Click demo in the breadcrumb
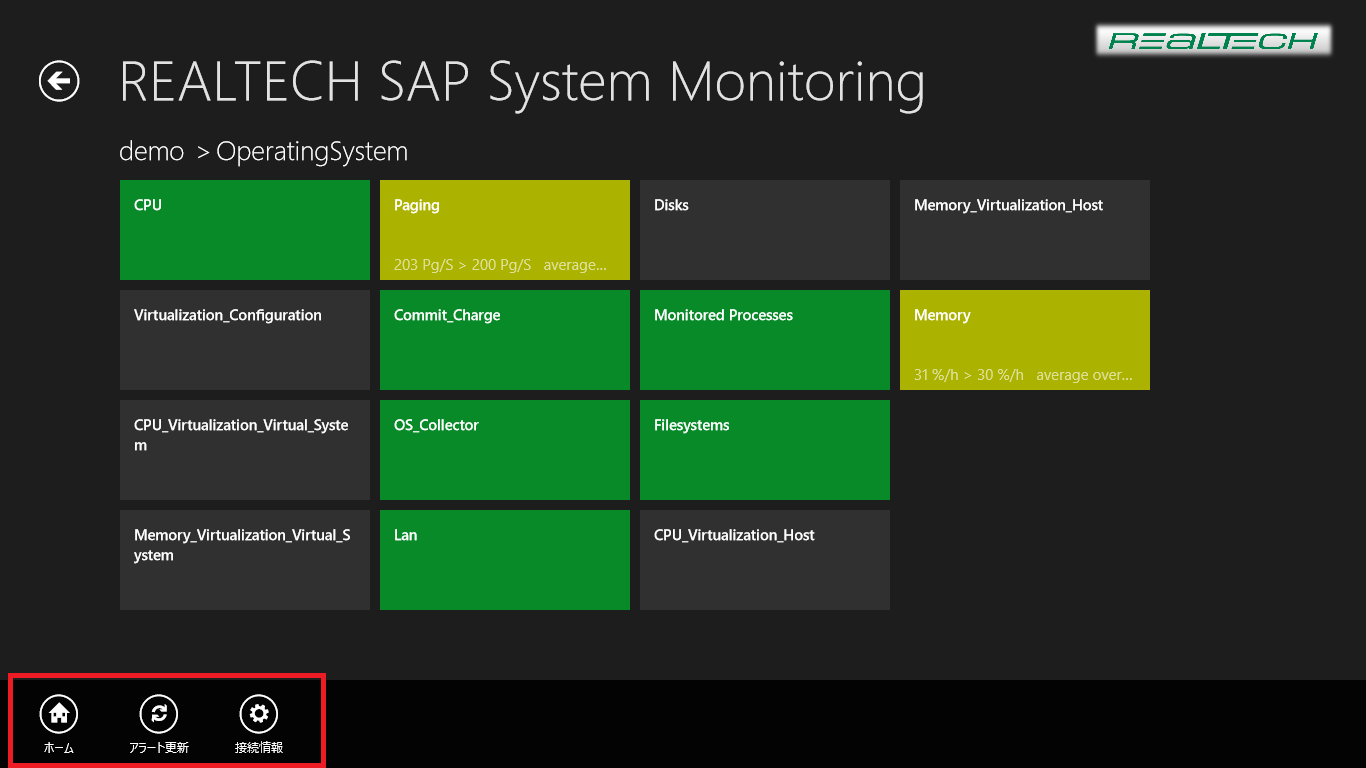This screenshot has width=1366, height=768. [x=152, y=152]
